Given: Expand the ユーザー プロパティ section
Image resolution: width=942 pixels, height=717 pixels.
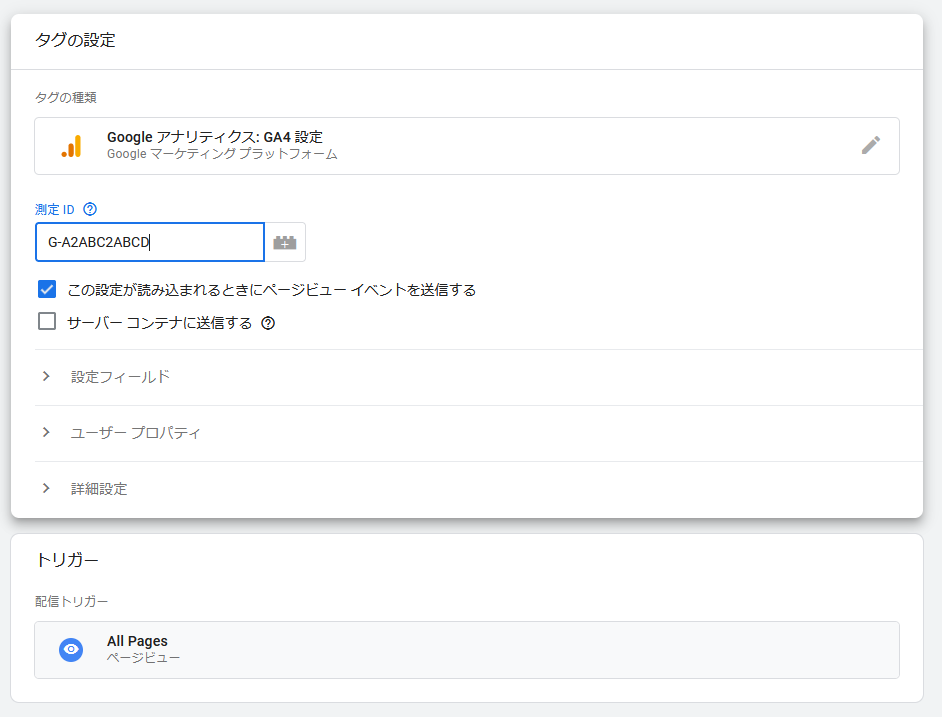Looking at the screenshot, I should coord(479,433).
